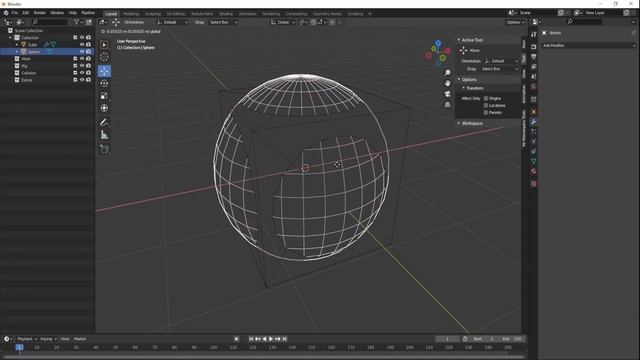Image resolution: width=640 pixels, height=360 pixels.
Task: Open the File menu
Action: (x=15, y=13)
